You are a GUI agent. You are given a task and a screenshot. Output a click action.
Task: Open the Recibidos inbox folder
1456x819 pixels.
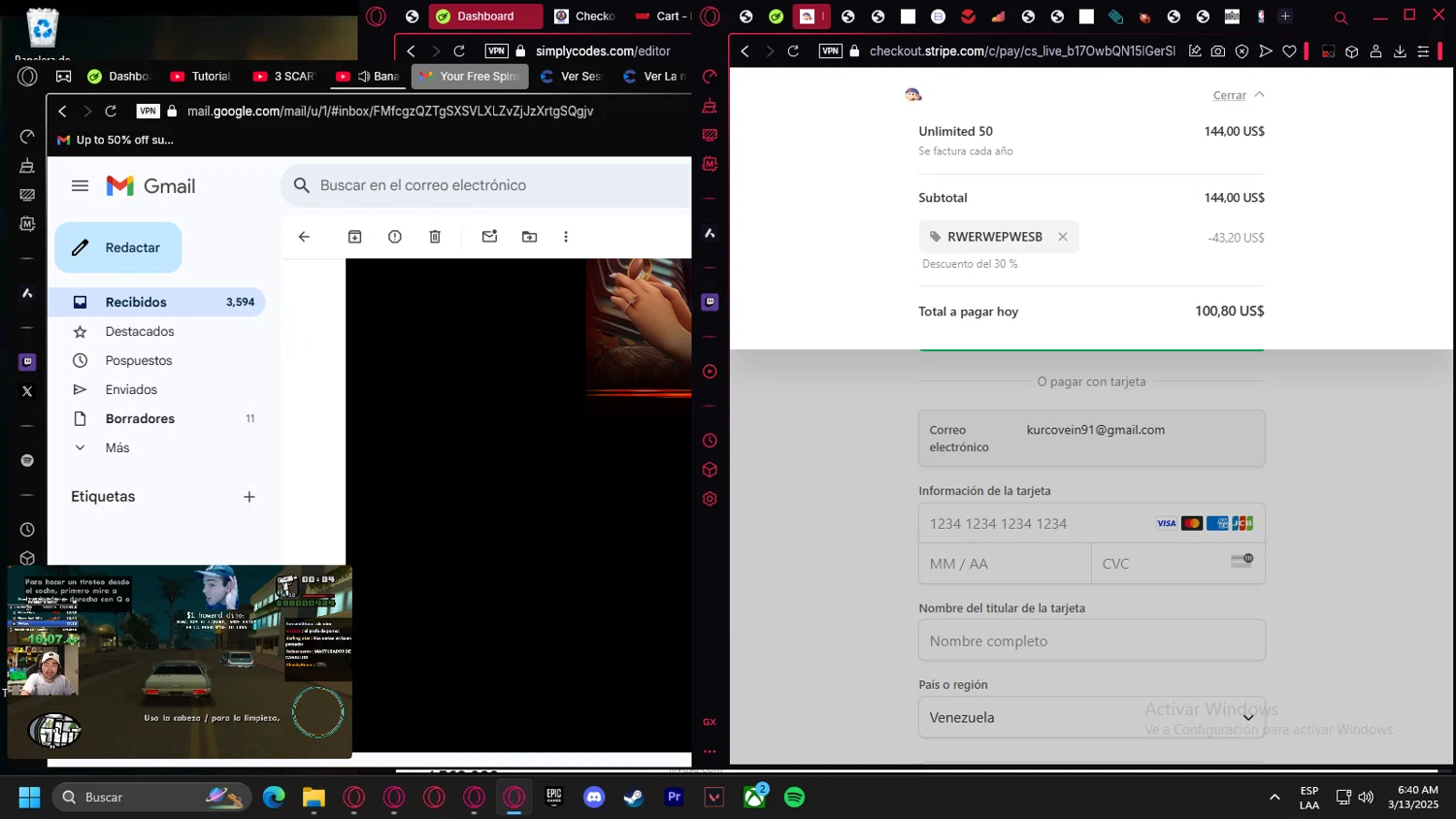pyautogui.click(x=157, y=302)
